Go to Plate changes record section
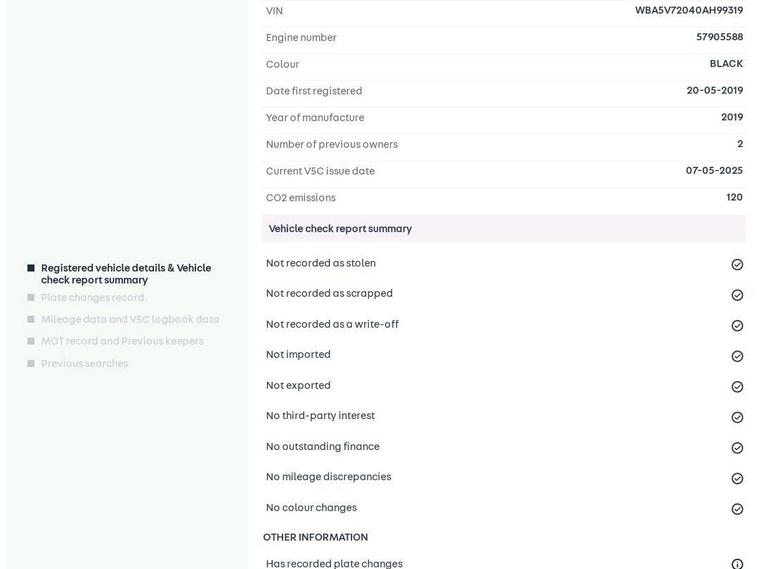The image size is (759, 569). (x=93, y=298)
